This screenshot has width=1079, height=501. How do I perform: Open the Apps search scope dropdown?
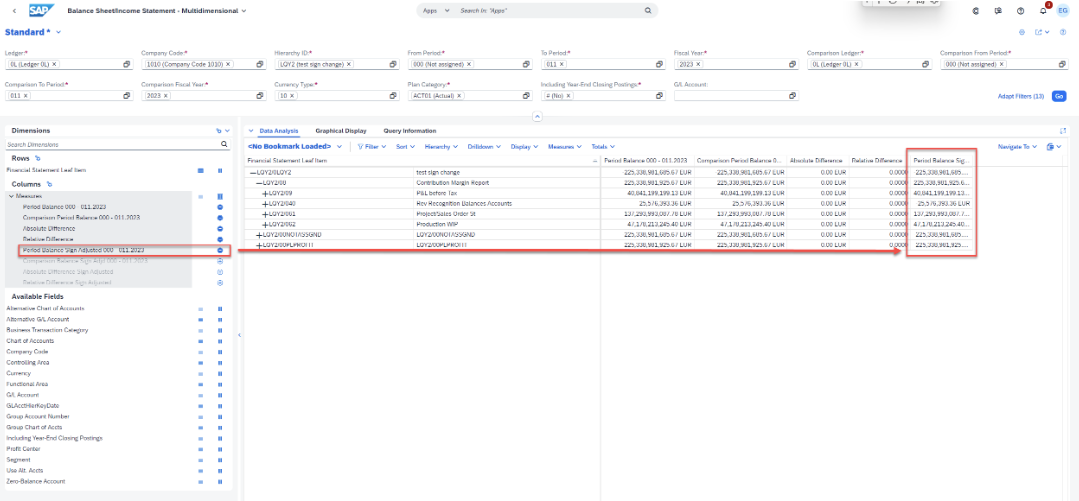tap(436, 11)
